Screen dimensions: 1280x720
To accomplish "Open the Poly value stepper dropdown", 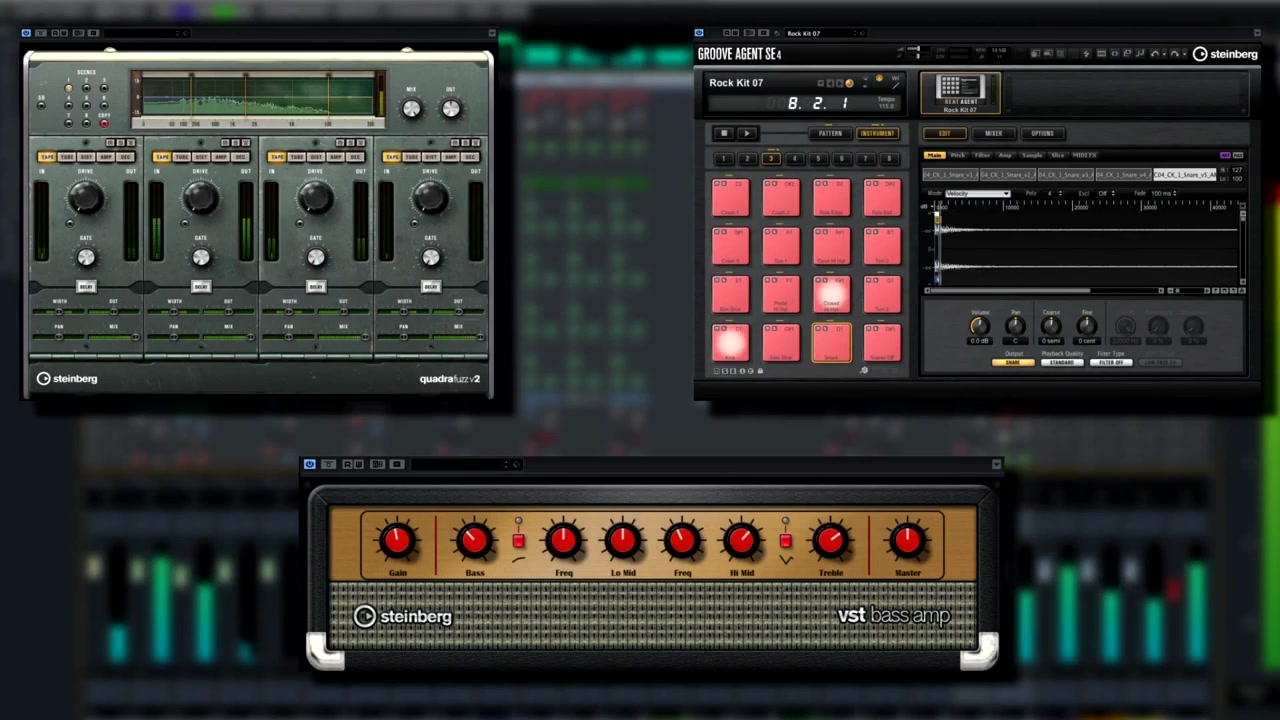I will click(1056, 194).
